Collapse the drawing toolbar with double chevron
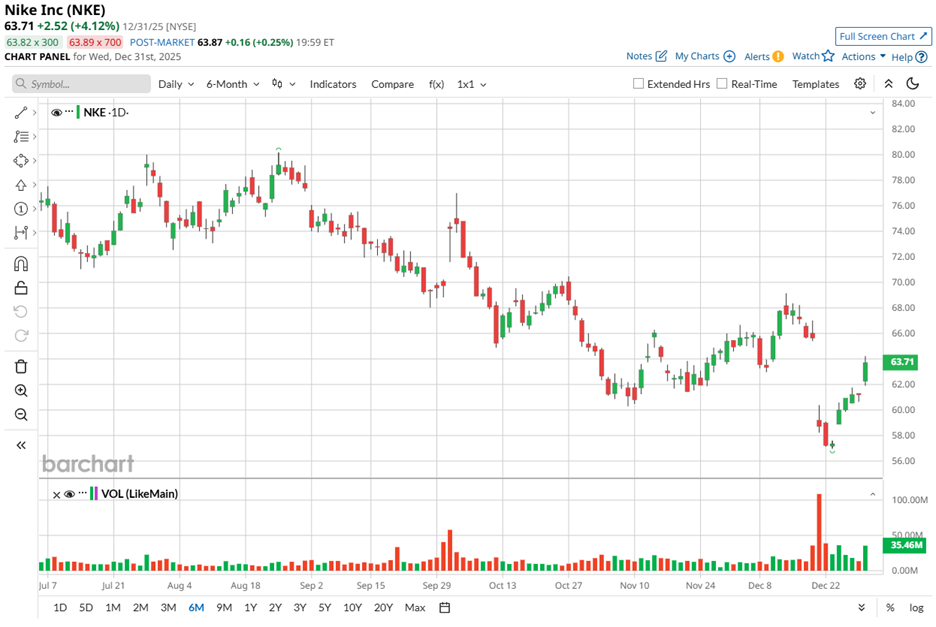 pyautogui.click(x=21, y=445)
